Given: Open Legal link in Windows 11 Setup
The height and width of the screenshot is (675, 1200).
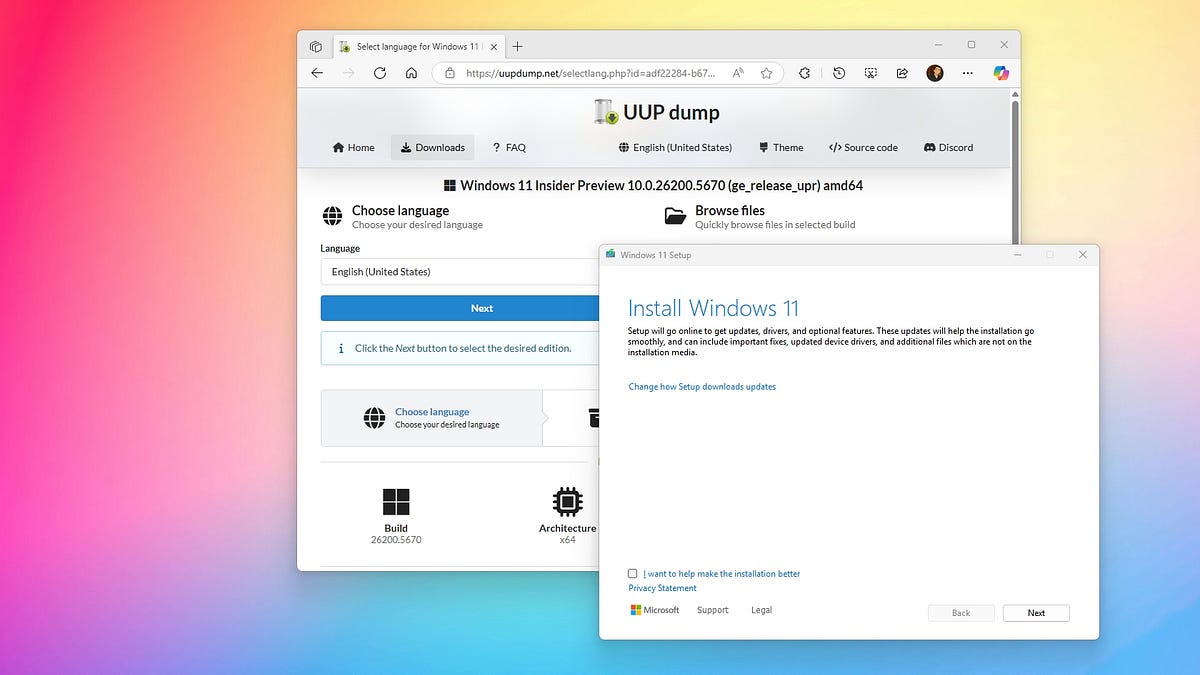Looking at the screenshot, I should 762,610.
